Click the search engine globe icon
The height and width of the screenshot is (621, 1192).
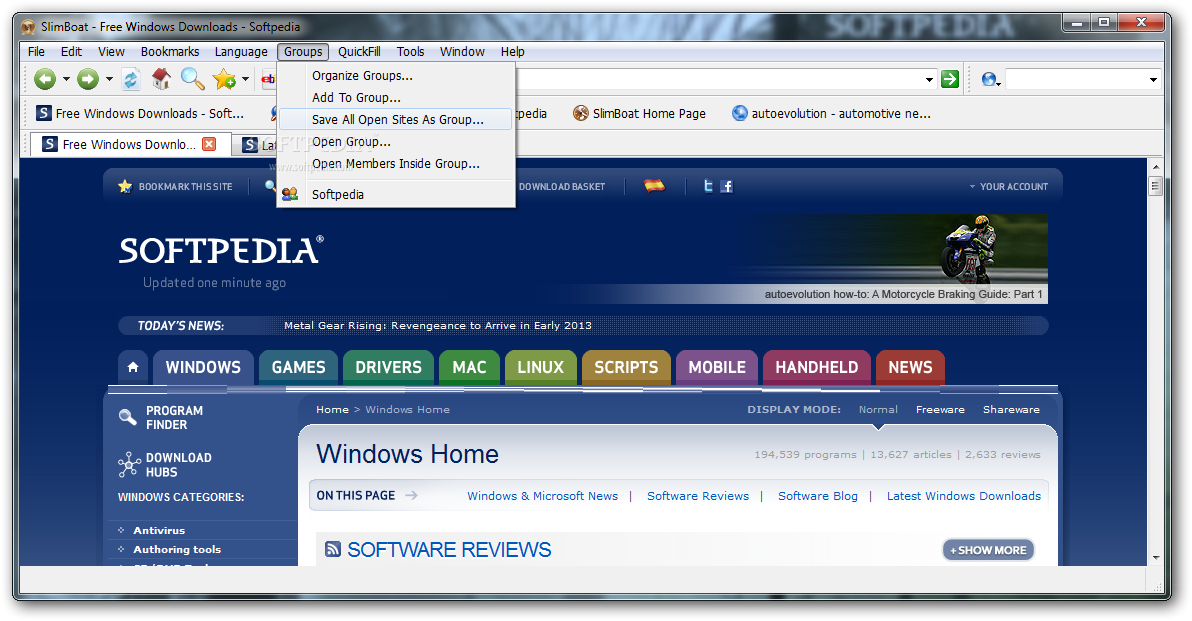click(x=988, y=79)
